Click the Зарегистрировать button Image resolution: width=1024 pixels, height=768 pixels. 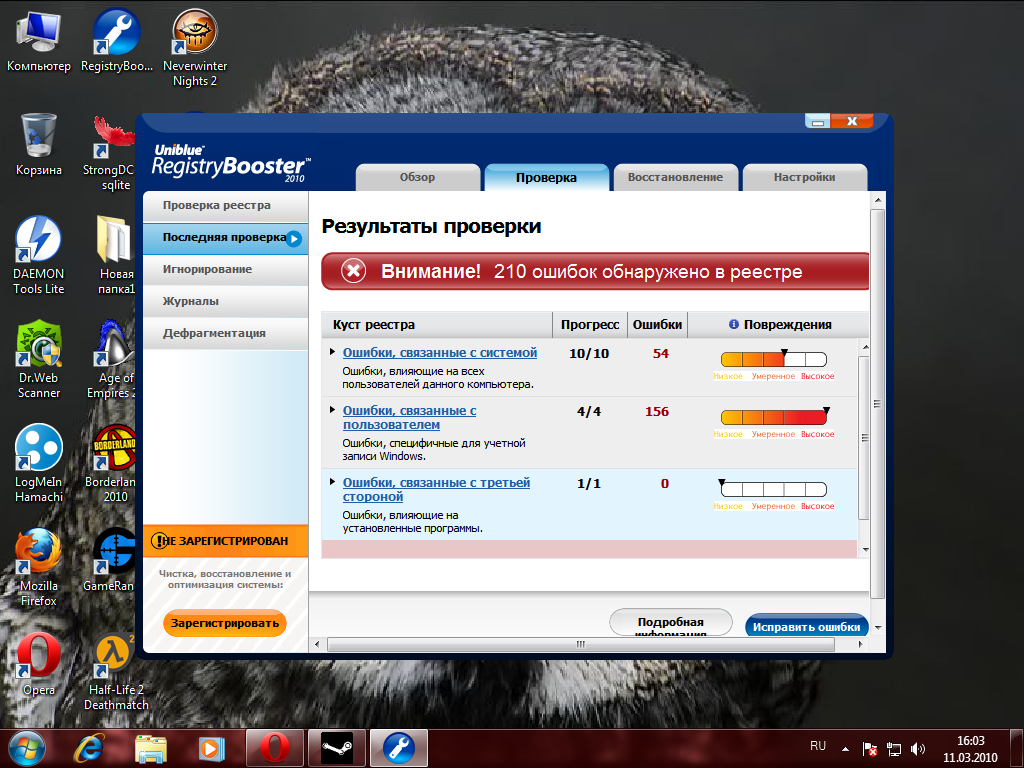click(x=225, y=623)
